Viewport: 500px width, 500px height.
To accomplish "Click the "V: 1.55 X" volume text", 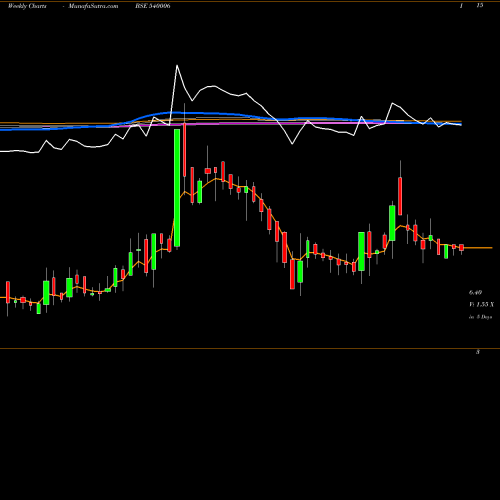I will 481,304.
